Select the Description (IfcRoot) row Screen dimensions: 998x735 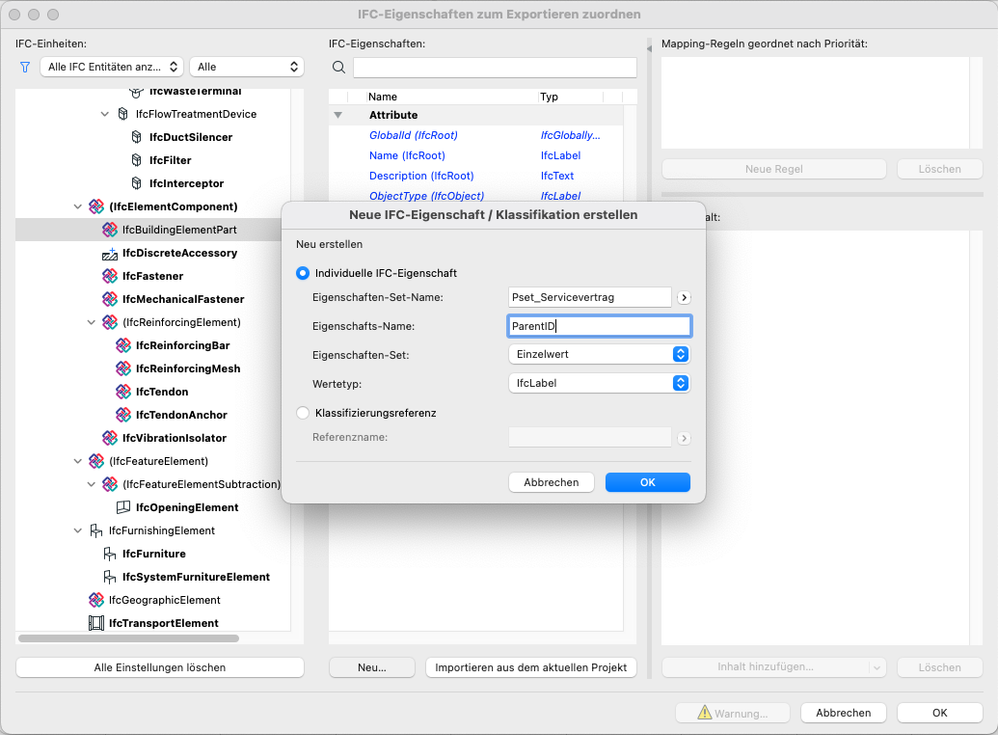click(x=476, y=176)
